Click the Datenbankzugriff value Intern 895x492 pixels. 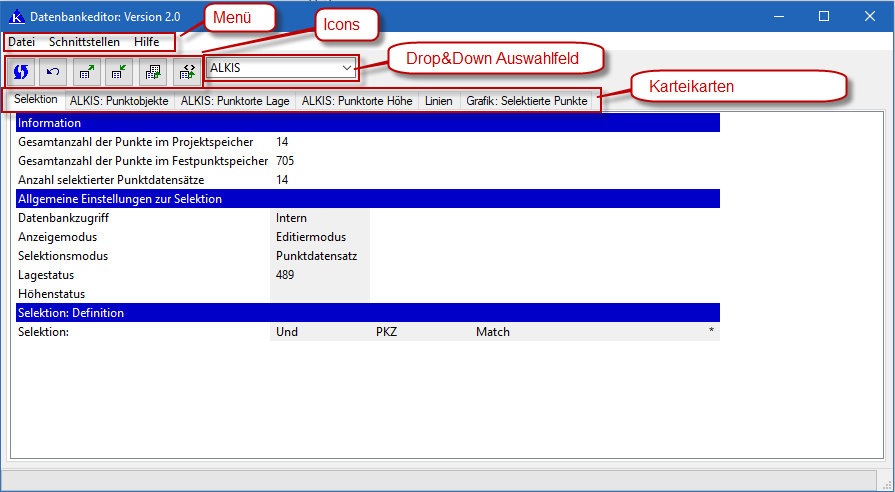(292, 218)
